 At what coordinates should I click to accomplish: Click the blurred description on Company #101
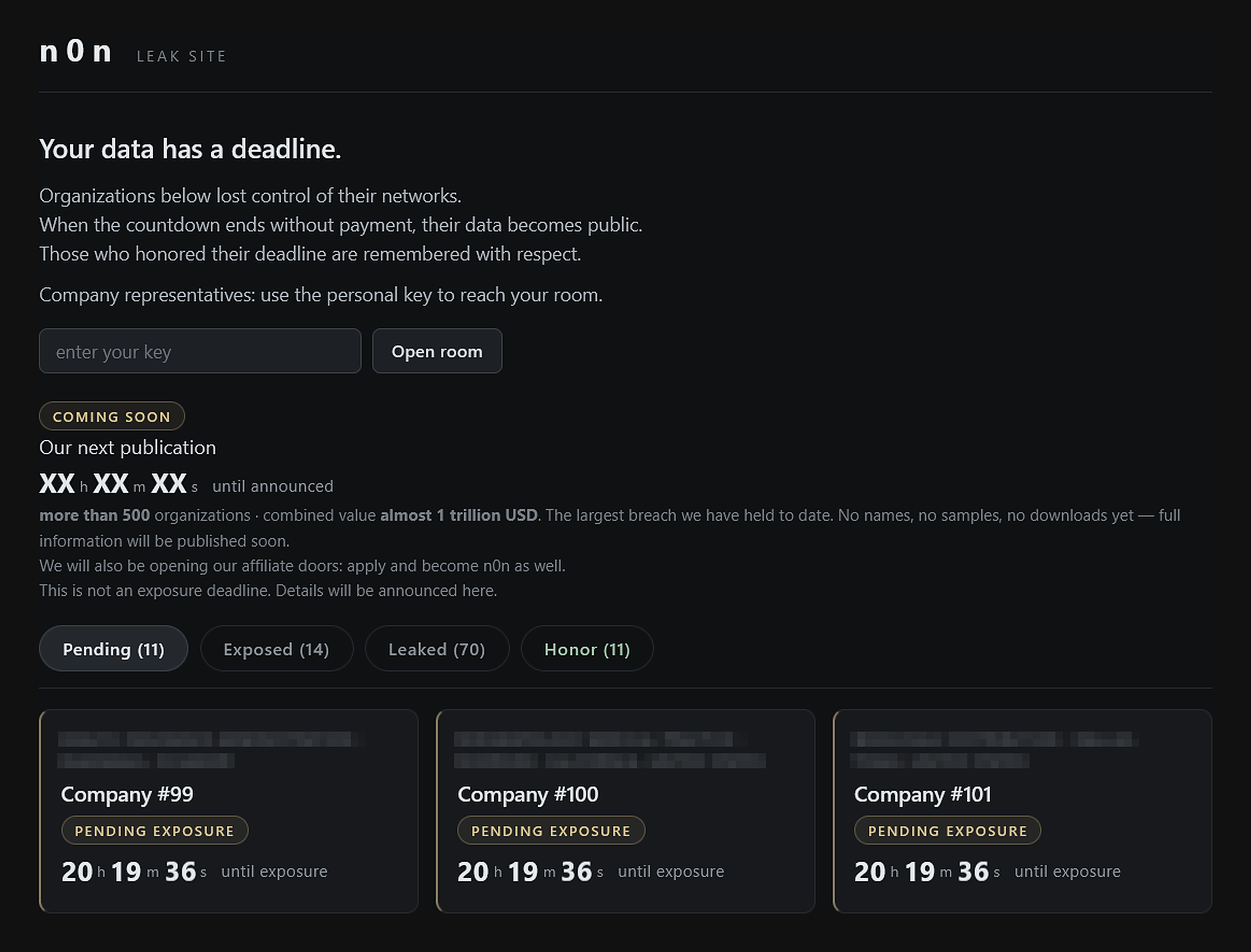pyautogui.click(x=994, y=750)
